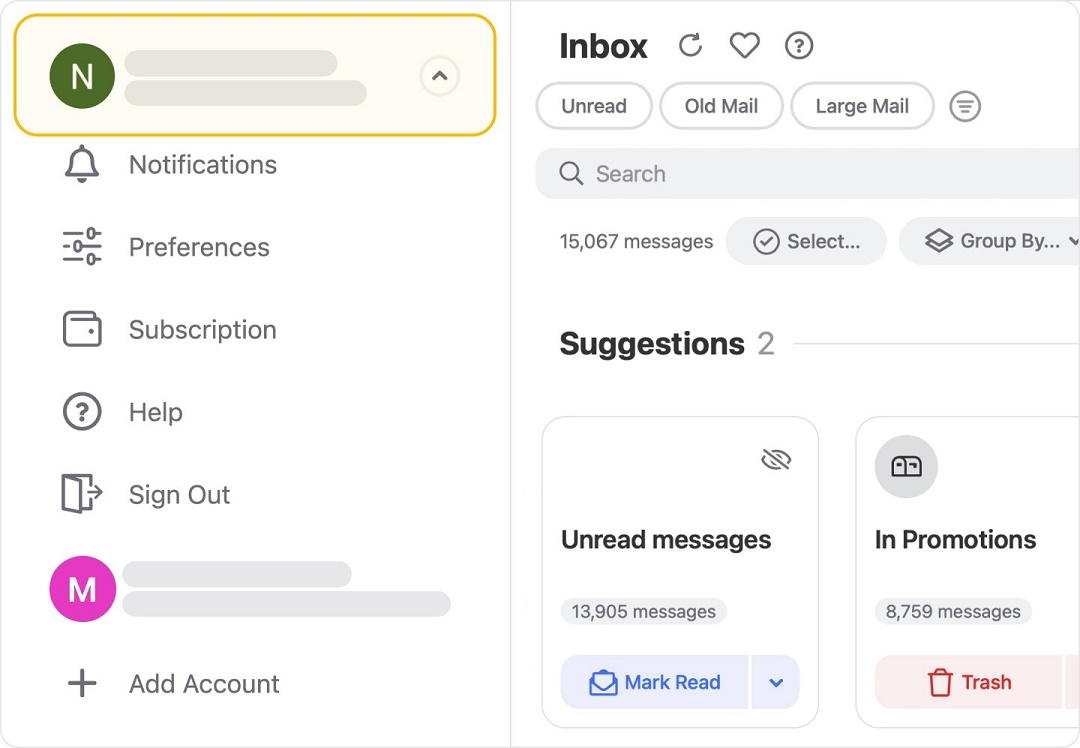Screen dimensions: 1080x748
Task: Click the filter icon beside Large Mail
Action: (x=964, y=106)
